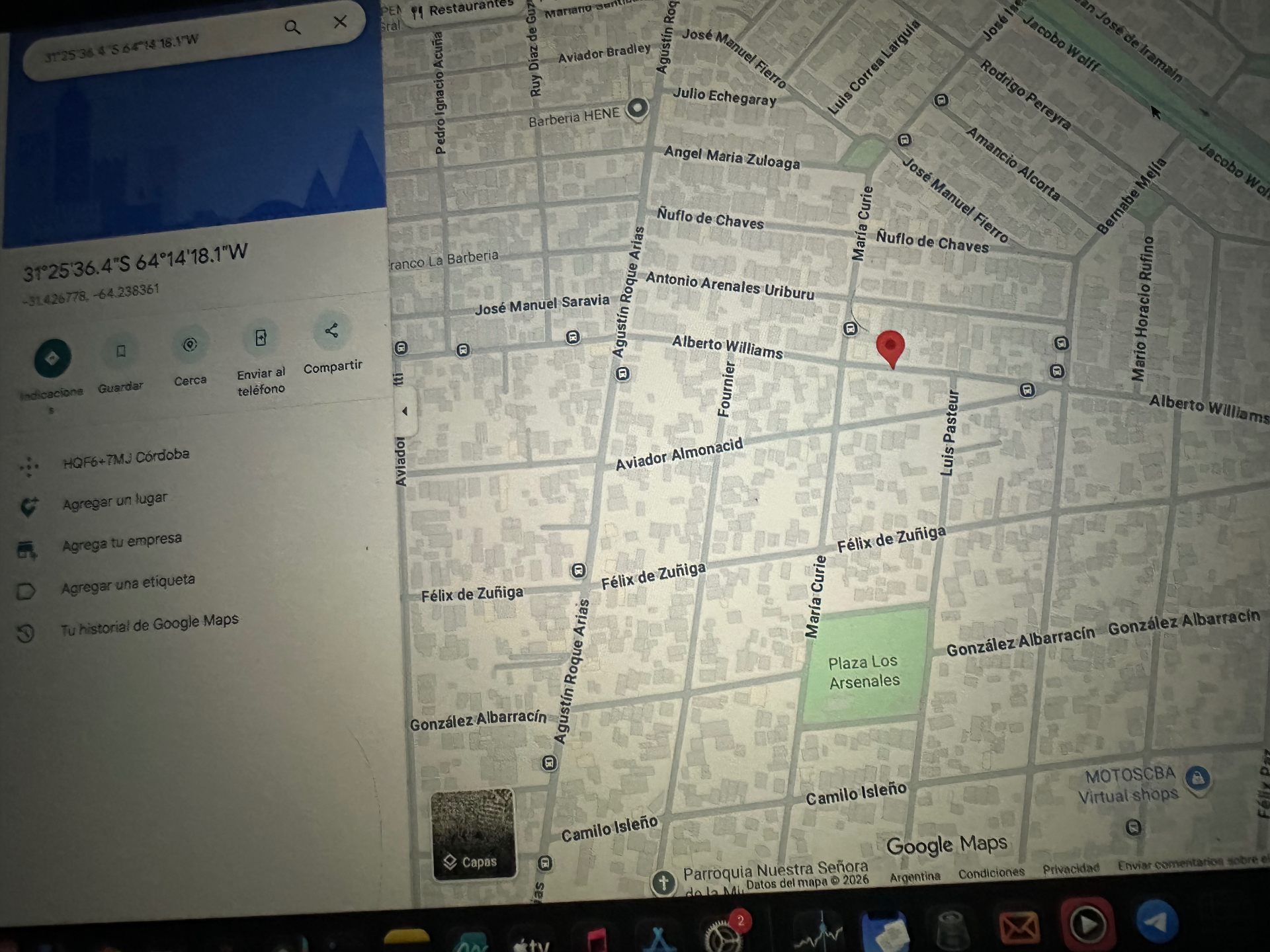
Task: Search nearby with the Cerca icon
Action: [190, 344]
